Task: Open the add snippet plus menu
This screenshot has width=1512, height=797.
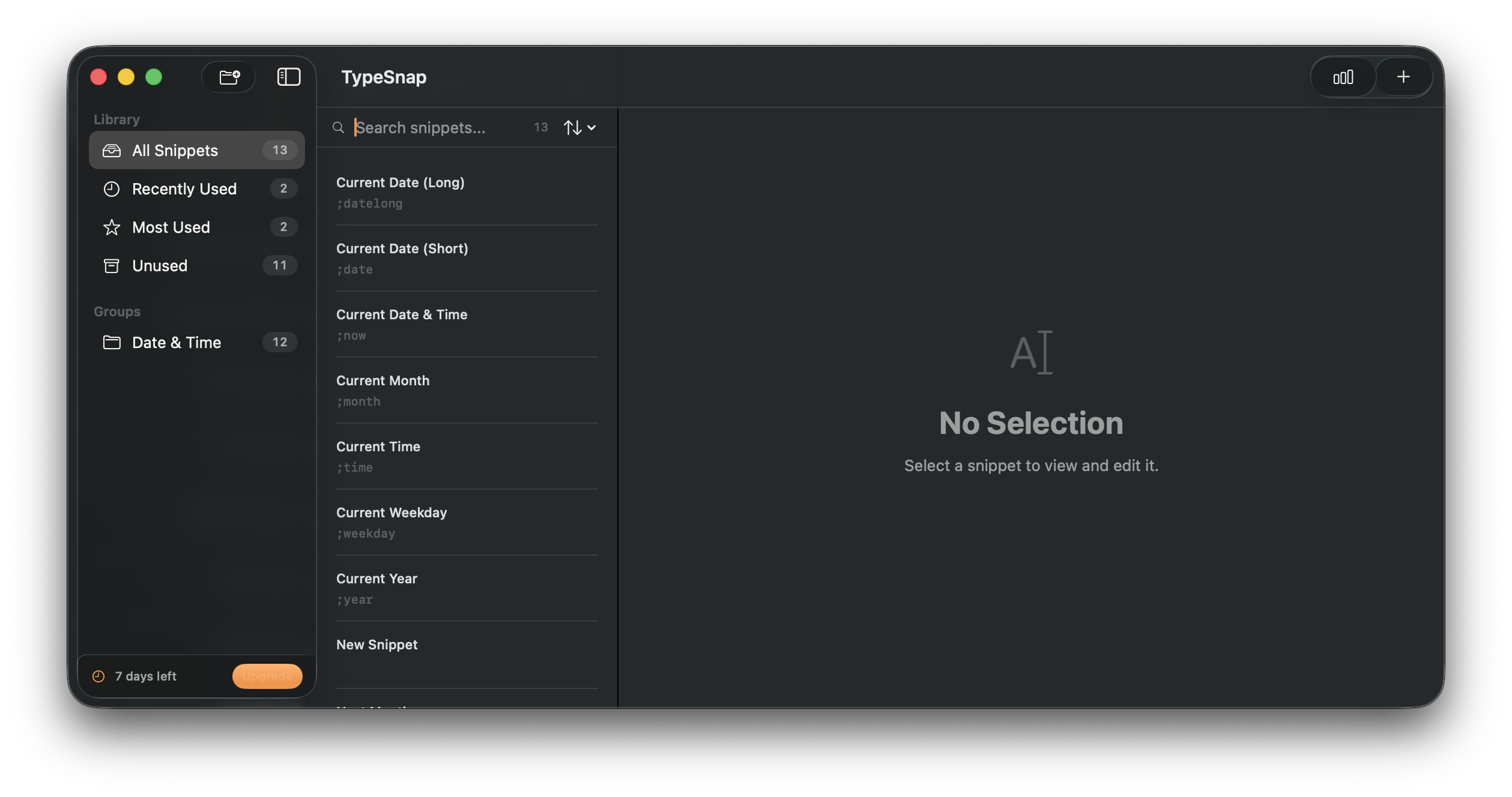Action: tap(1403, 77)
